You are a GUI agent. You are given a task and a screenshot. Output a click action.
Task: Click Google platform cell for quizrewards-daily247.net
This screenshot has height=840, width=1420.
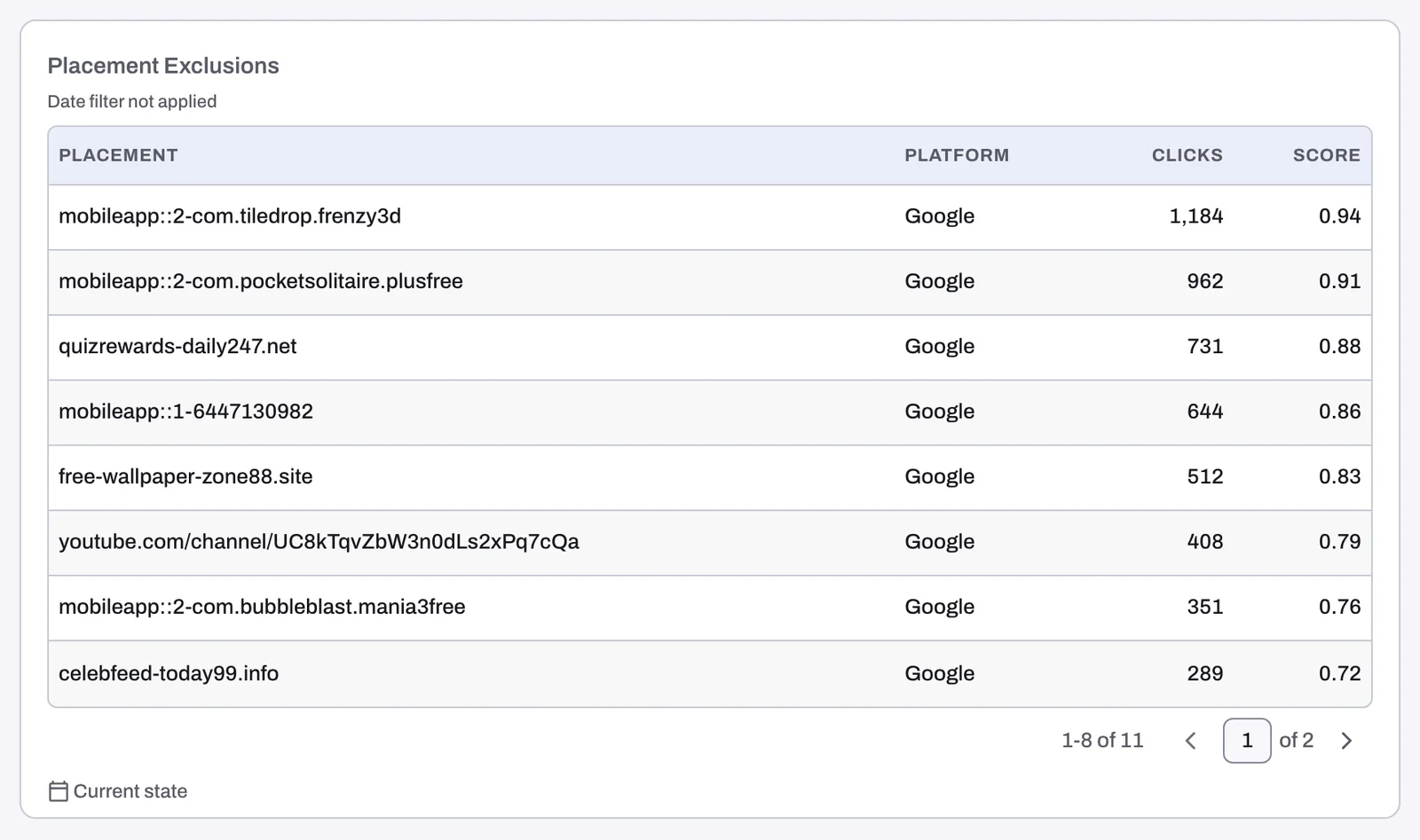[939, 347]
